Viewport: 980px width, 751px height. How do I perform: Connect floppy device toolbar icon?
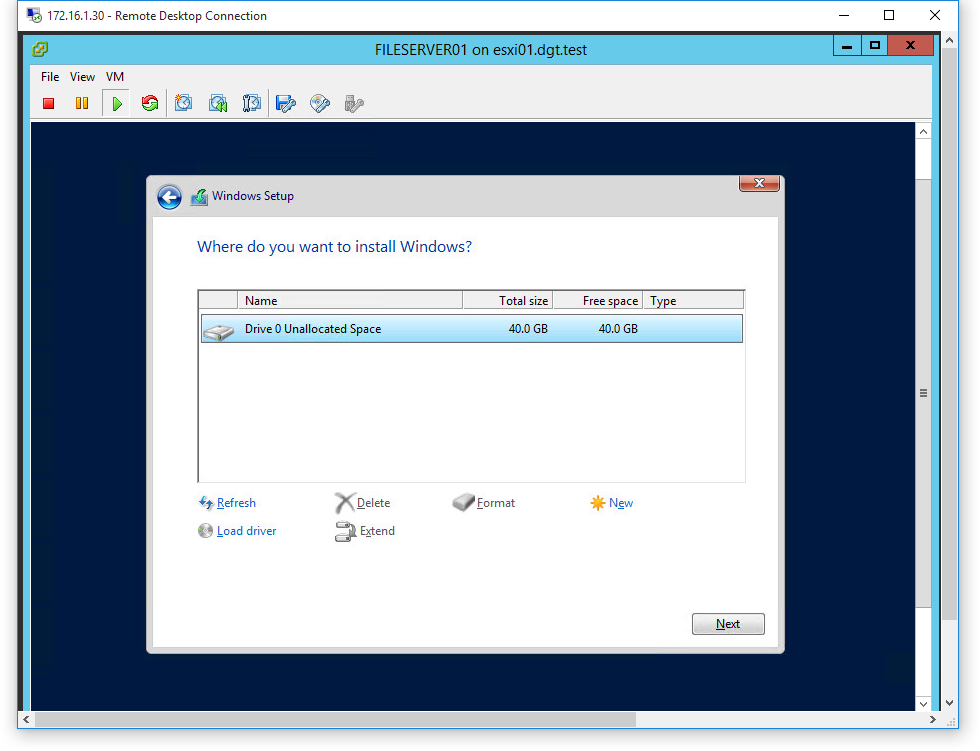(286, 103)
